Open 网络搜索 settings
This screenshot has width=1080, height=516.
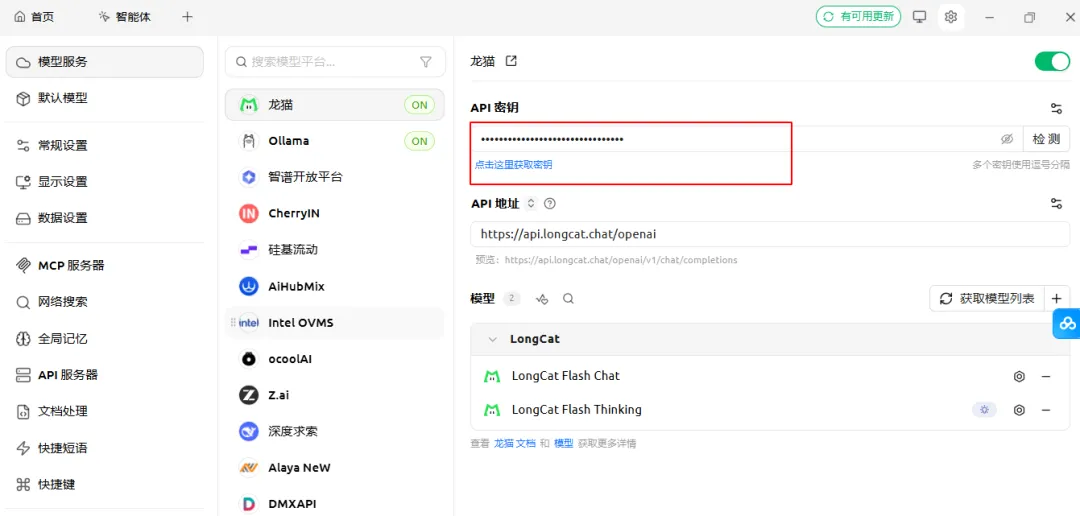click(105, 302)
